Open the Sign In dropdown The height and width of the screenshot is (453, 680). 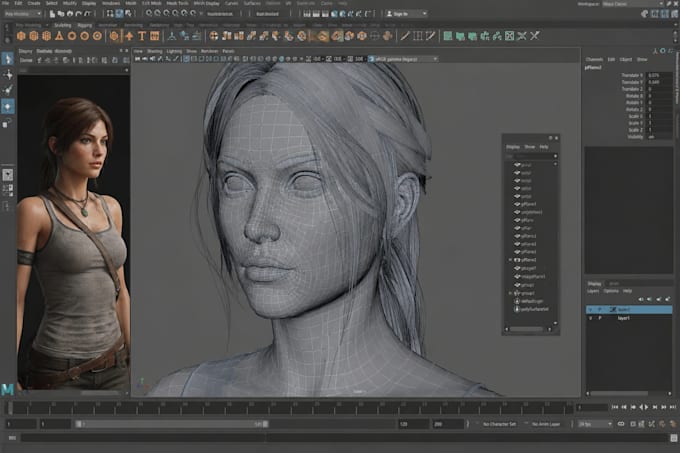(407, 14)
